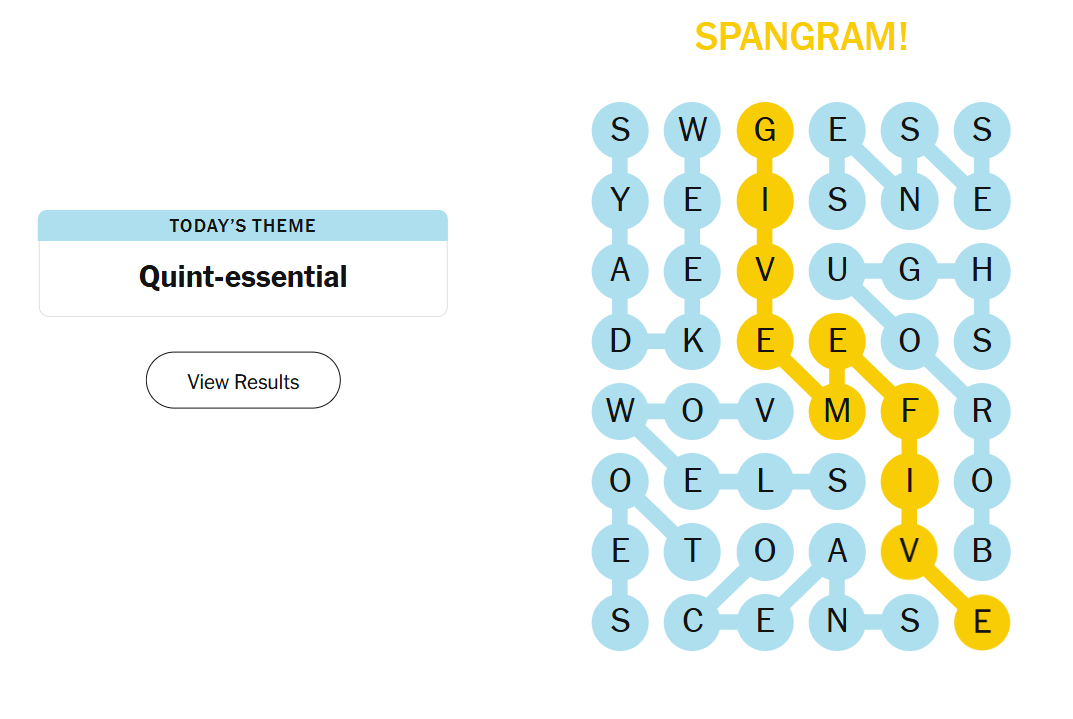
Task: Pick the letter D tile
Action: coord(620,341)
